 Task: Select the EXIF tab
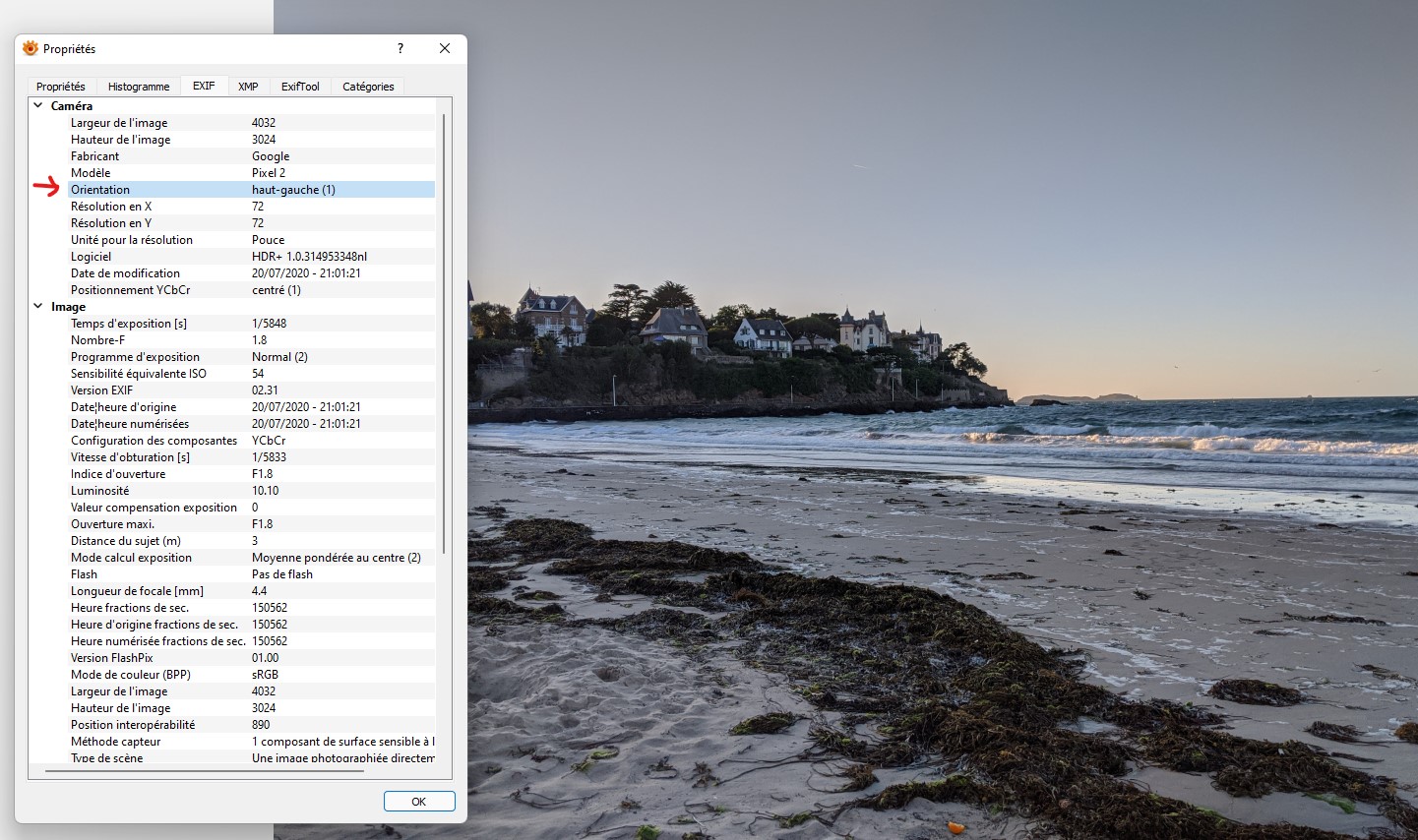point(204,86)
